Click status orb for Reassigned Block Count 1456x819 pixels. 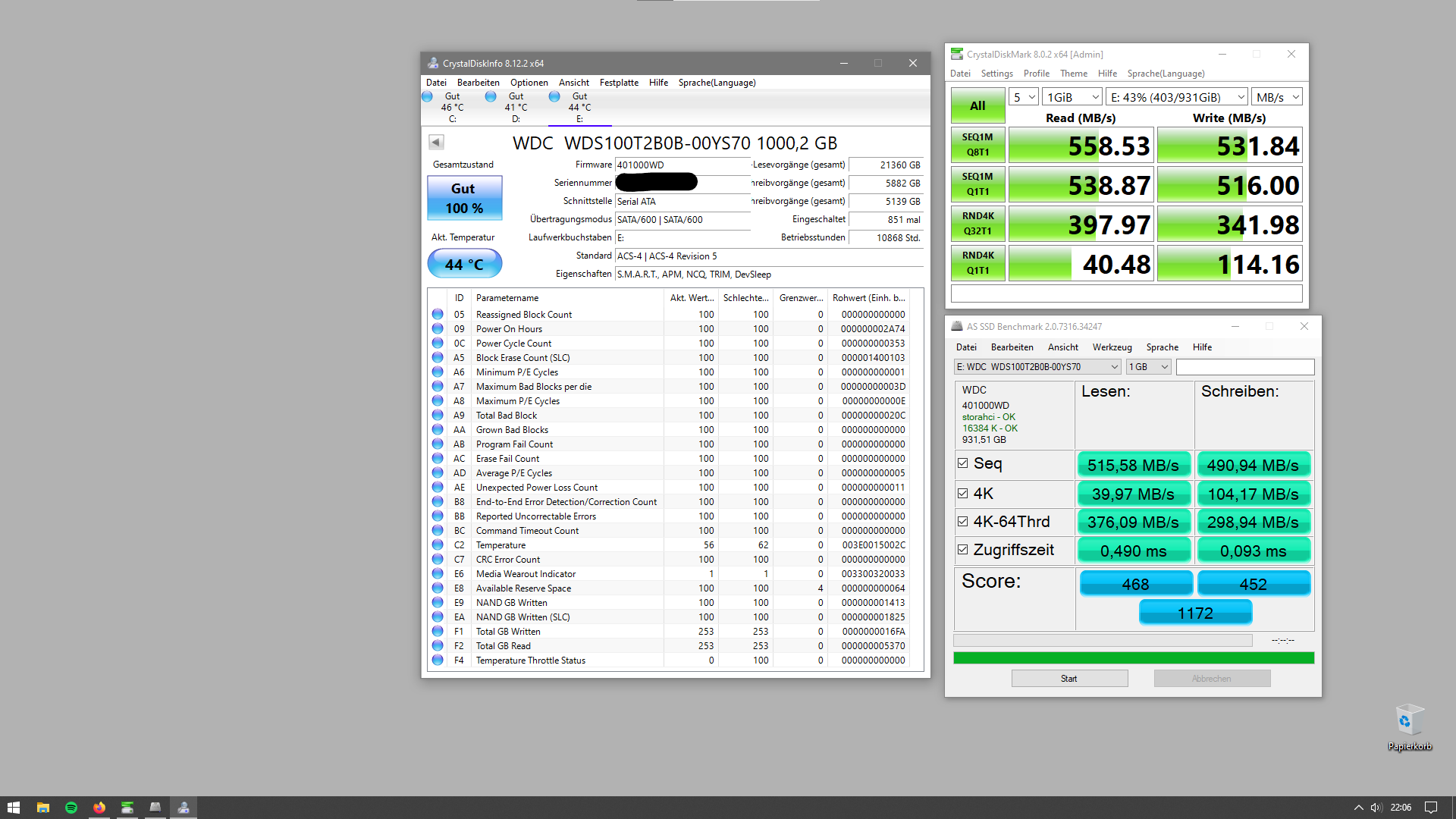pos(438,314)
